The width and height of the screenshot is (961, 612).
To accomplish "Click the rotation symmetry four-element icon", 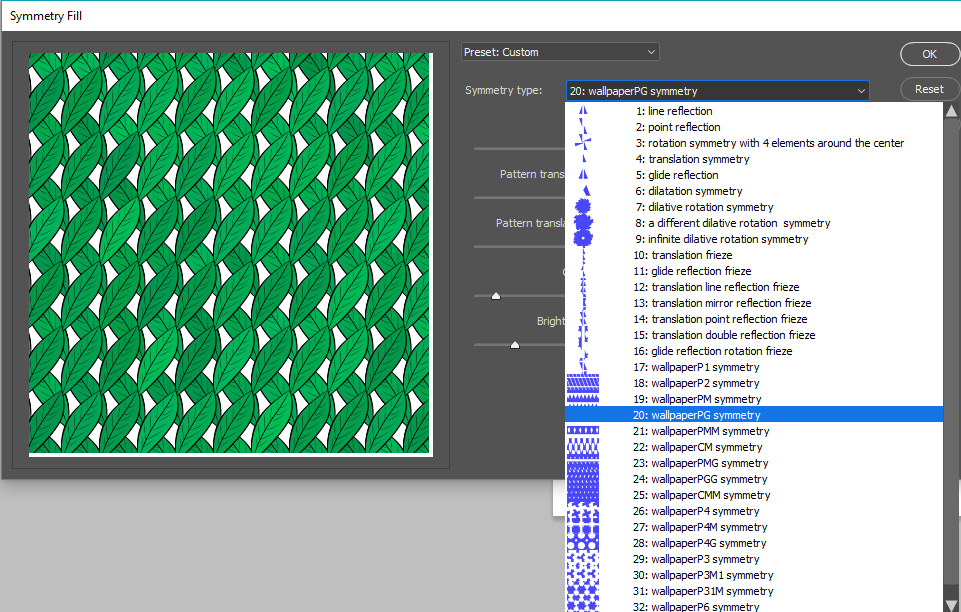I will pos(582,143).
